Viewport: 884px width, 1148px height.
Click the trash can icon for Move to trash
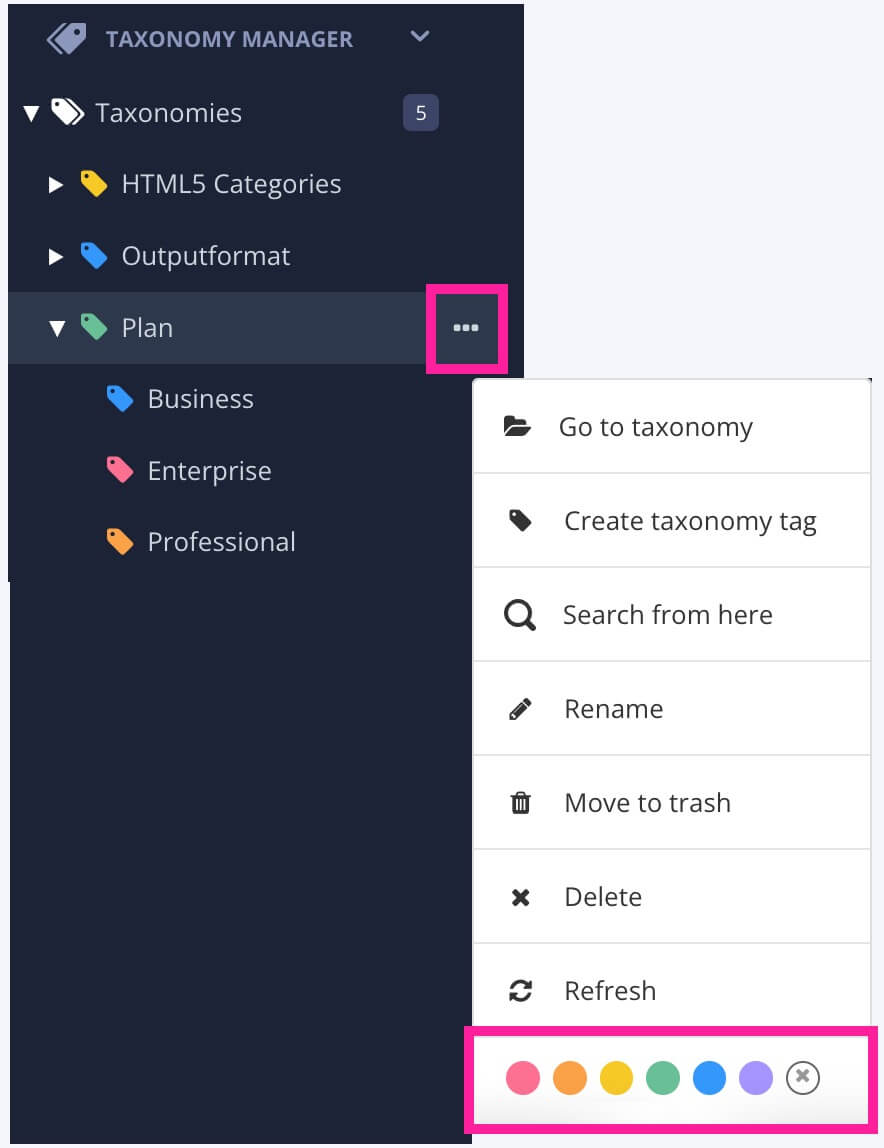519,802
